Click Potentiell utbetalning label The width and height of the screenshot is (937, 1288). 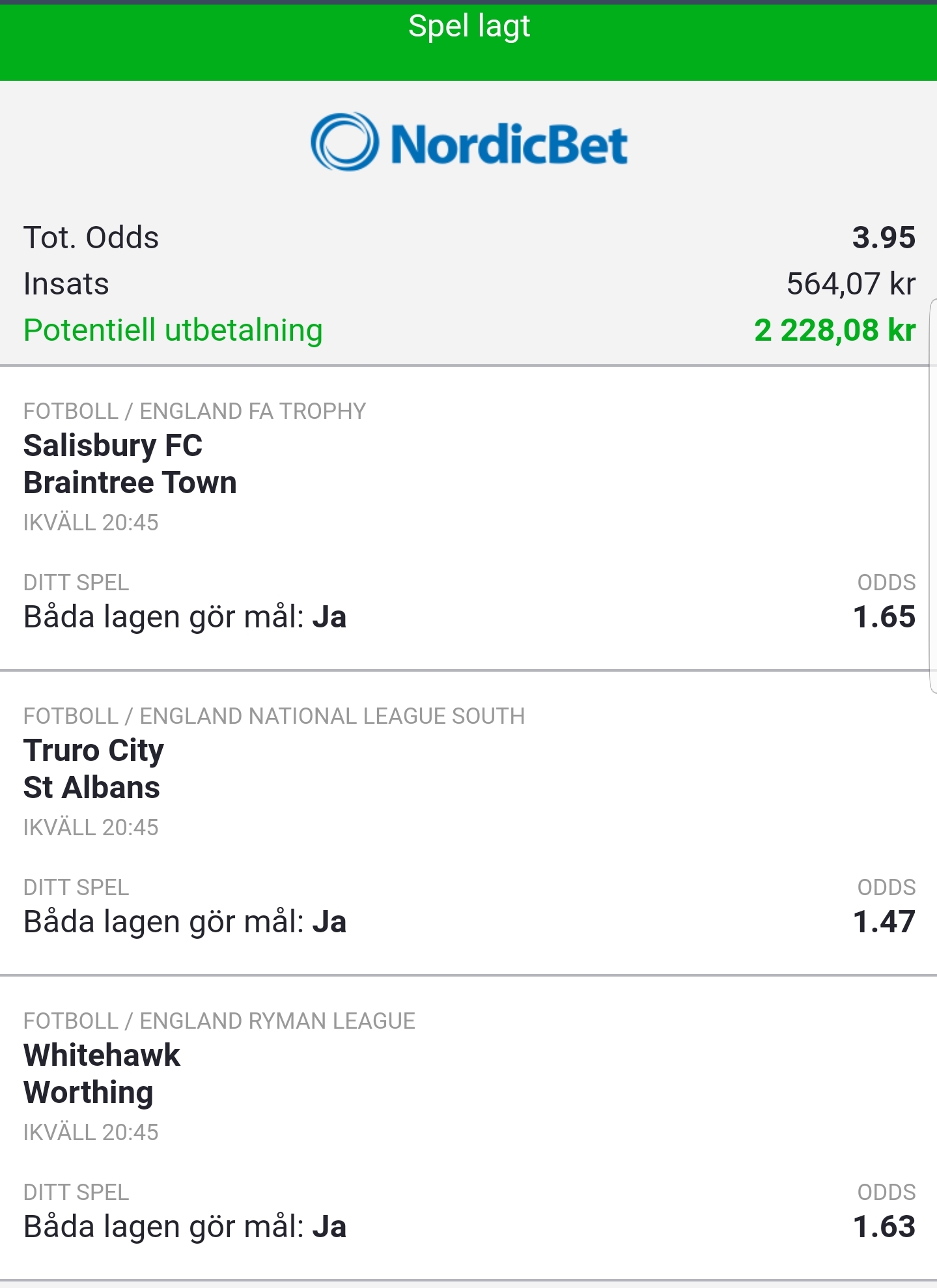click(173, 330)
